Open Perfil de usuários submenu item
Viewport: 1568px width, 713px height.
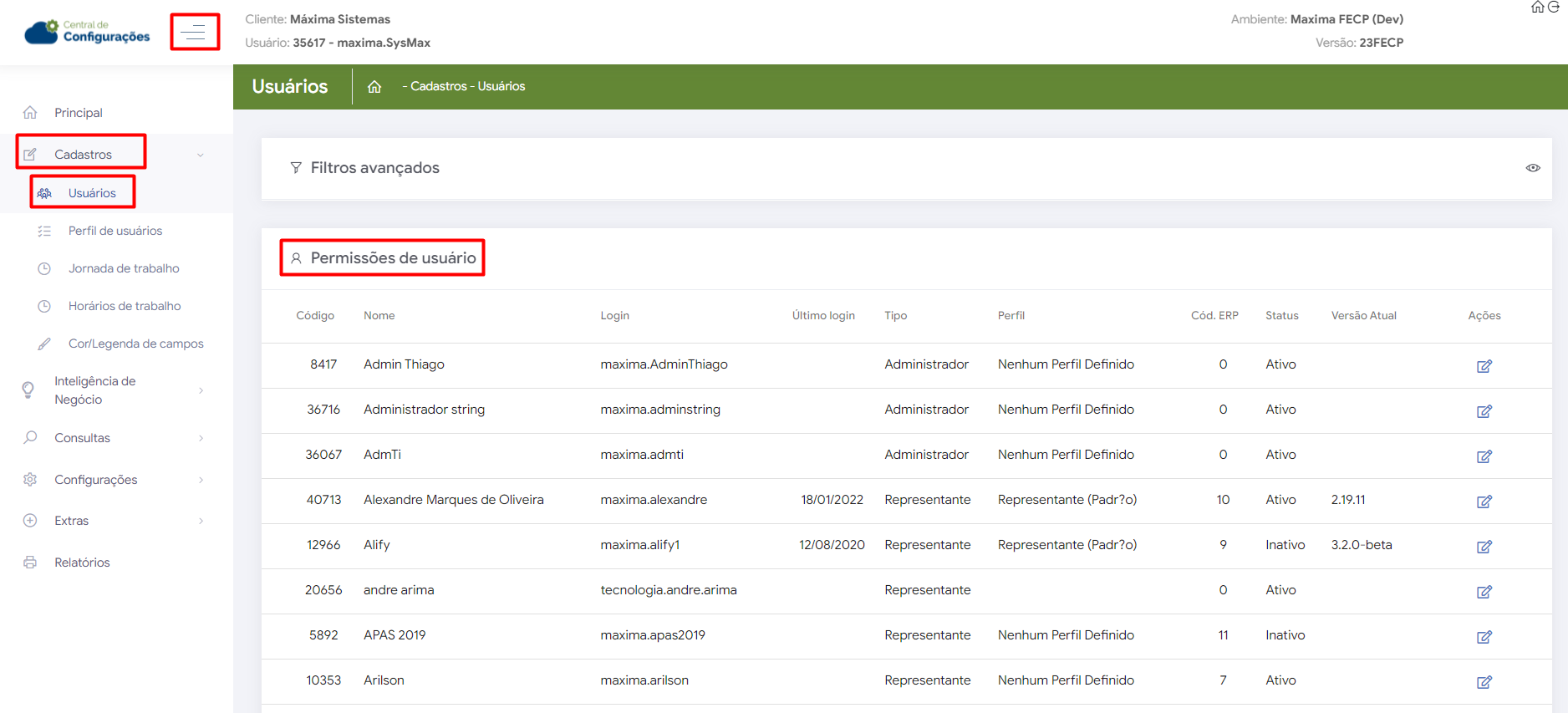(x=115, y=231)
